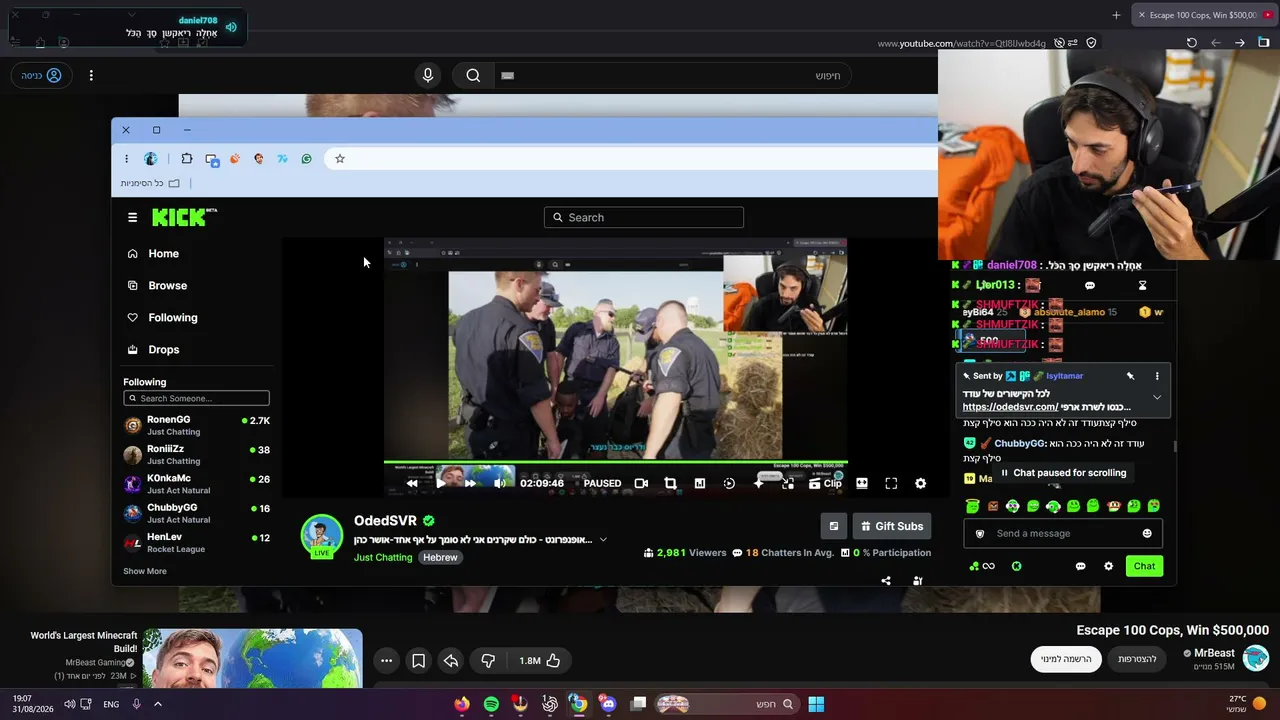Open the stats chart icon in Kick player
1280x720 pixels.
pos(700,483)
